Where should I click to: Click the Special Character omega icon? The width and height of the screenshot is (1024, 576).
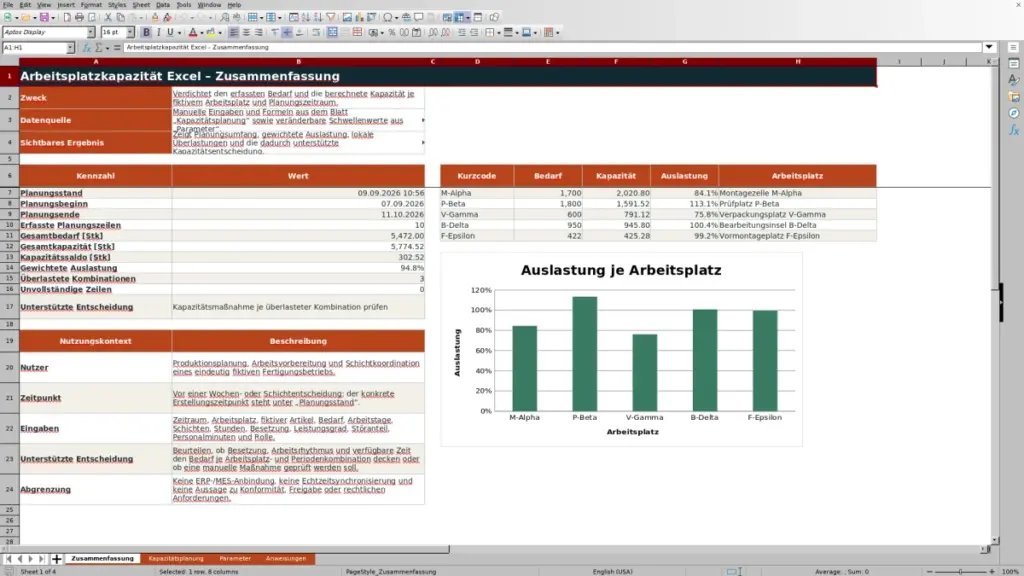click(x=387, y=18)
